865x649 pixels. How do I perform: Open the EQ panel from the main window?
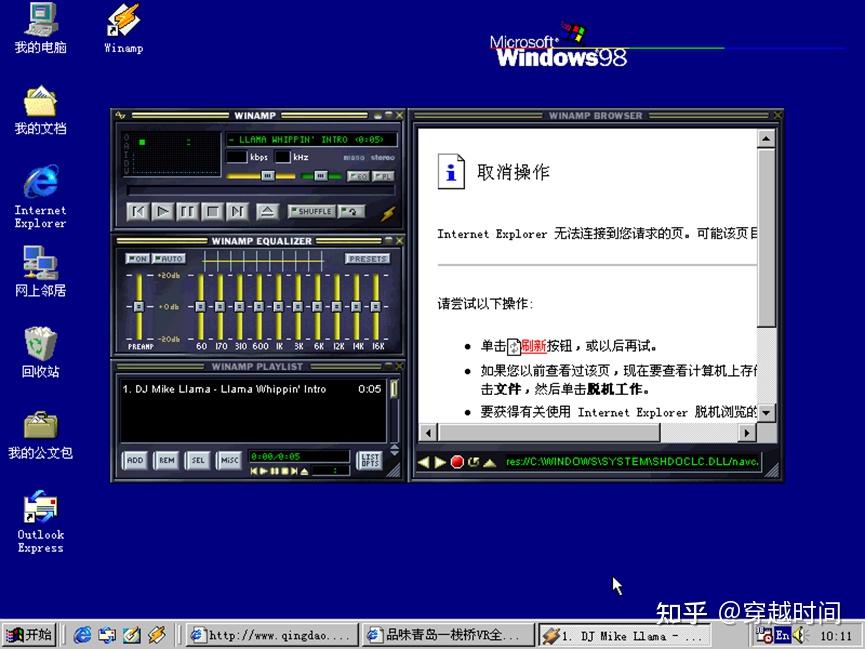(358, 175)
